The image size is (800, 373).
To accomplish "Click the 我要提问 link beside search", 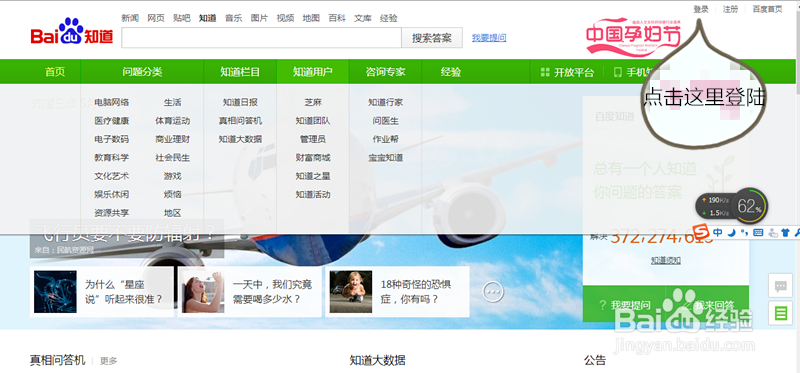I will (489, 38).
